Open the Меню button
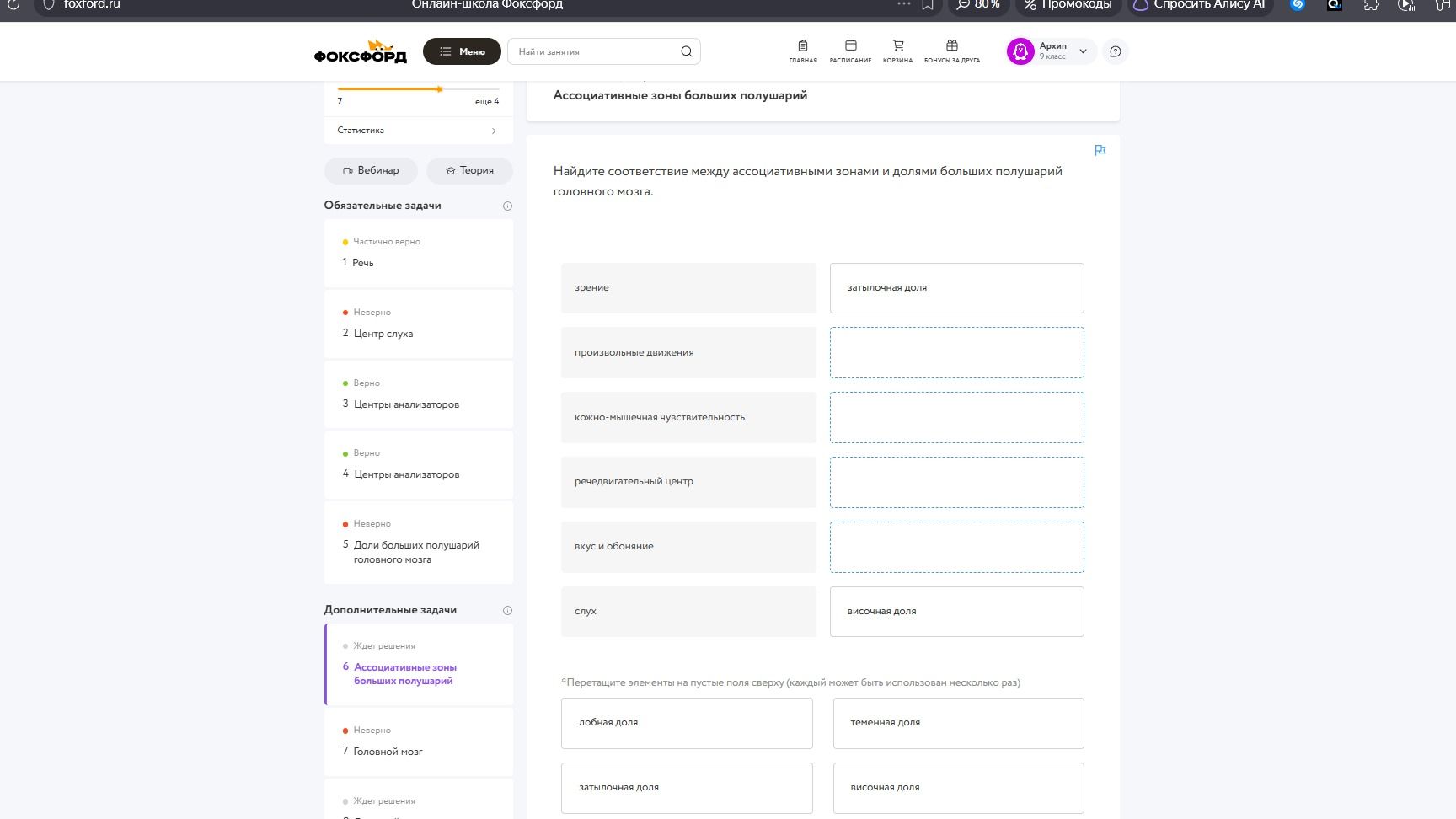This screenshot has width=1456, height=819. [462, 51]
